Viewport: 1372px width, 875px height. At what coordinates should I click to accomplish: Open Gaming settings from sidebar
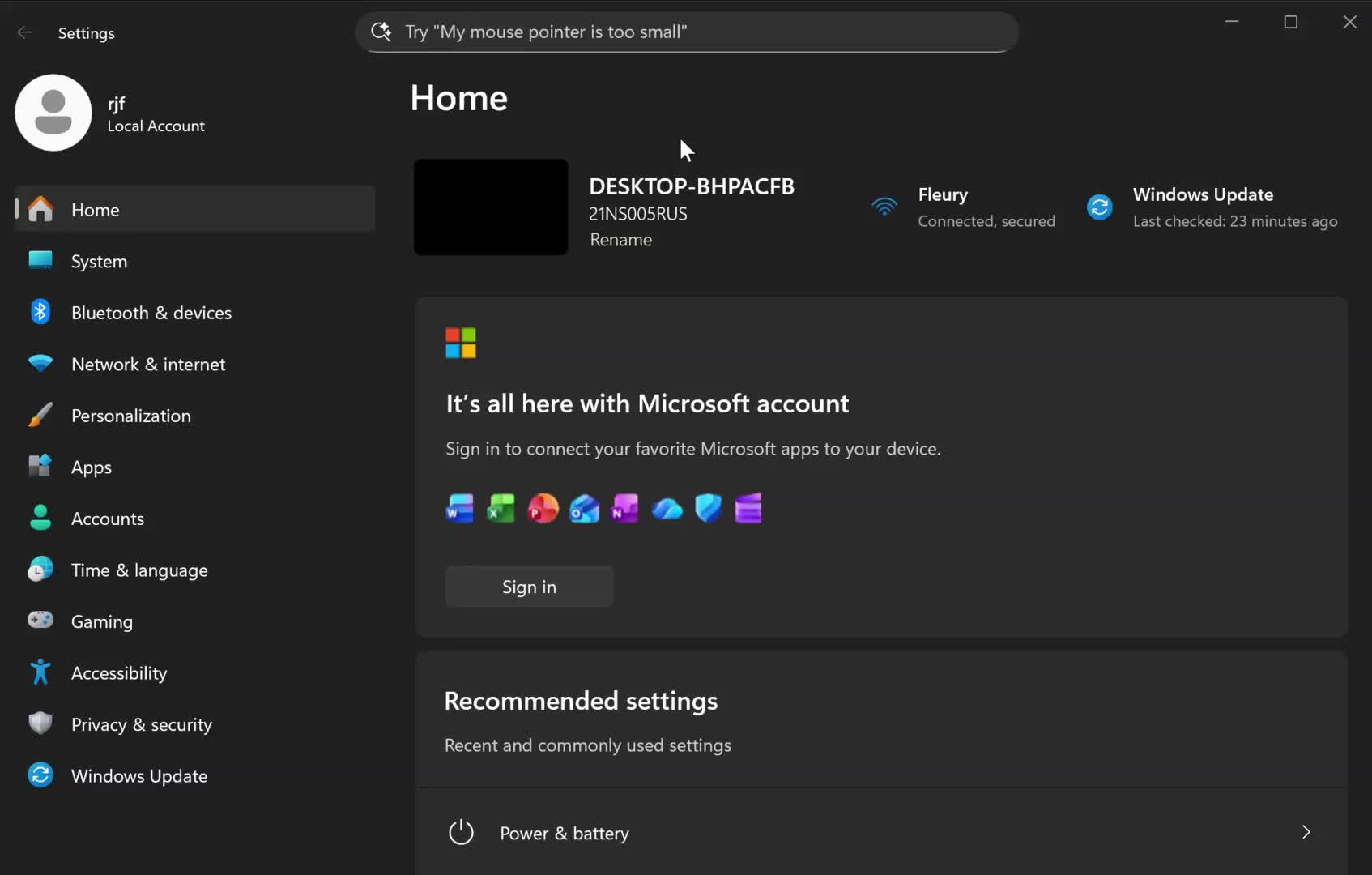101,621
